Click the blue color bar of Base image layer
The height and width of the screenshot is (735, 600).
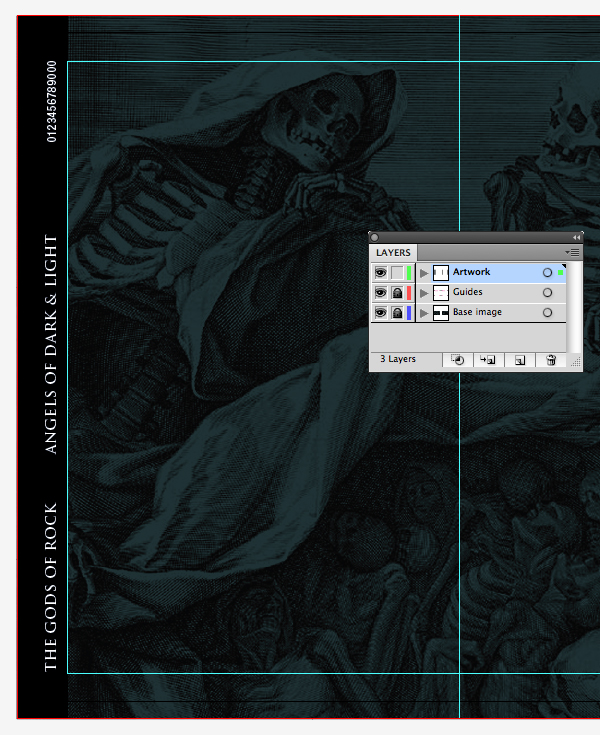(x=409, y=313)
